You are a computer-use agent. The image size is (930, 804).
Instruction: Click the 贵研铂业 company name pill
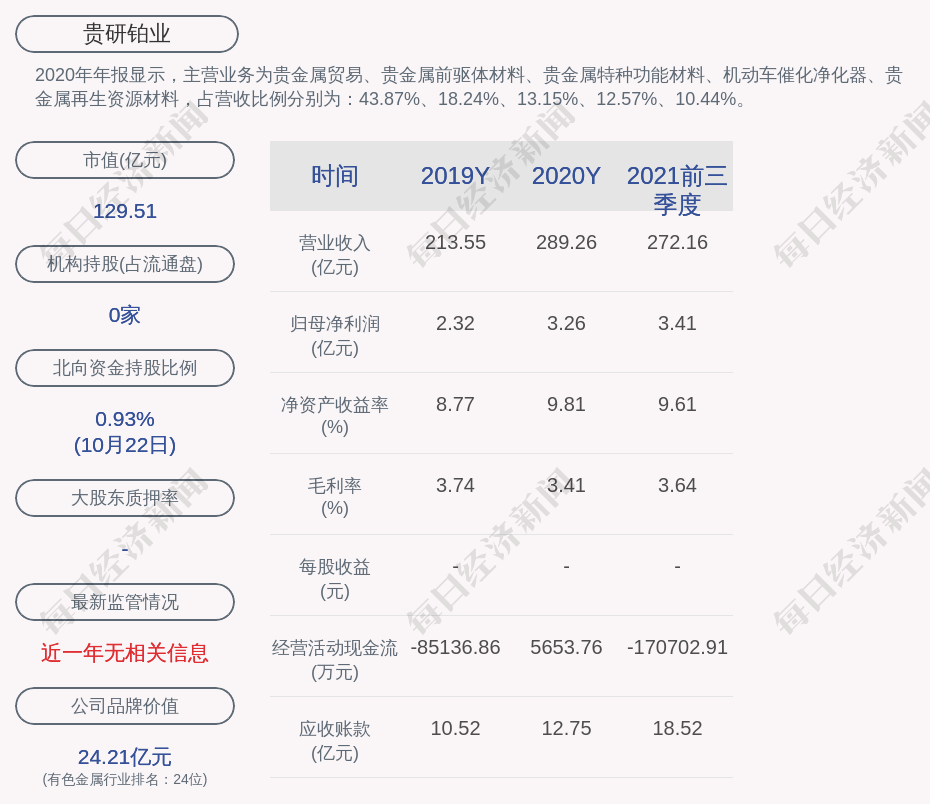pos(127,34)
